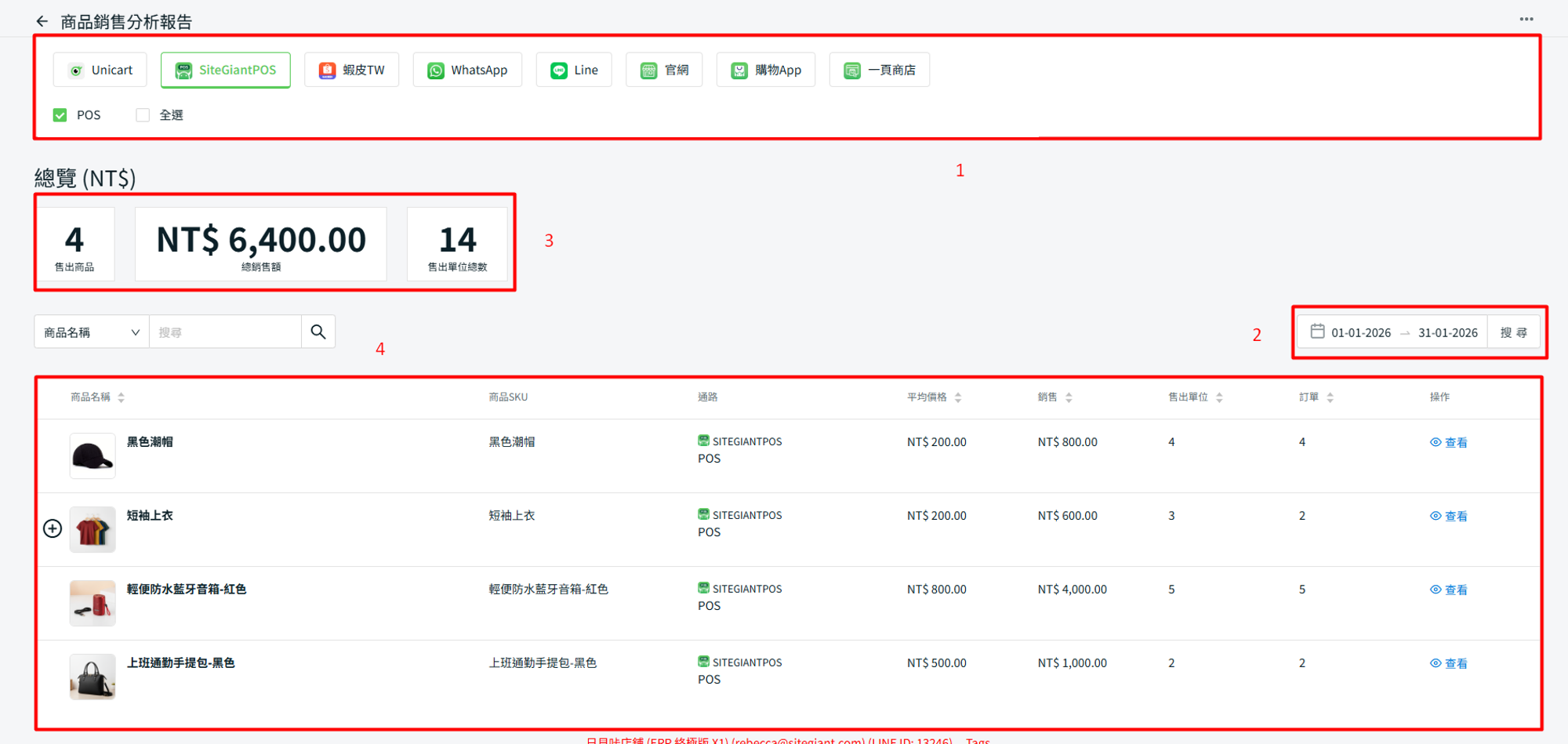Click the magnifier search icon button

[318, 332]
